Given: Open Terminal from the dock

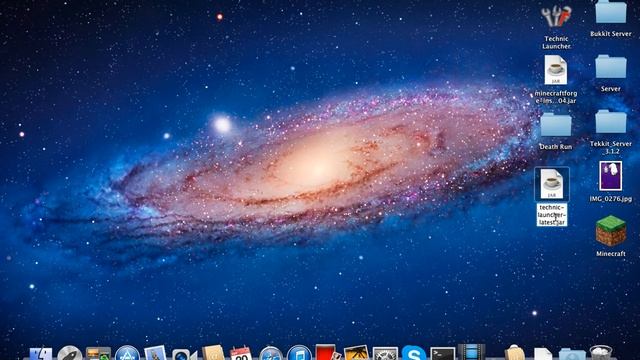Looking at the screenshot, I should click(443, 353).
